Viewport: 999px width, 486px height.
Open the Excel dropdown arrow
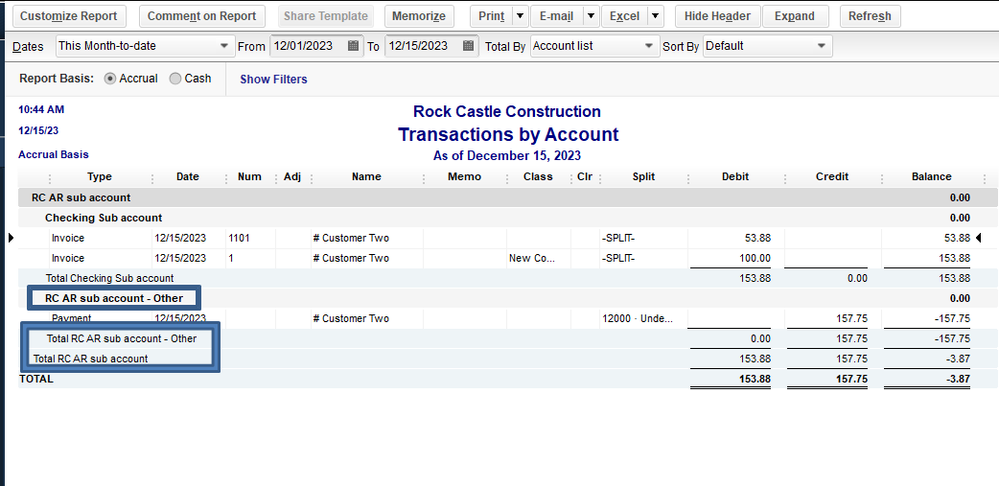tap(655, 16)
